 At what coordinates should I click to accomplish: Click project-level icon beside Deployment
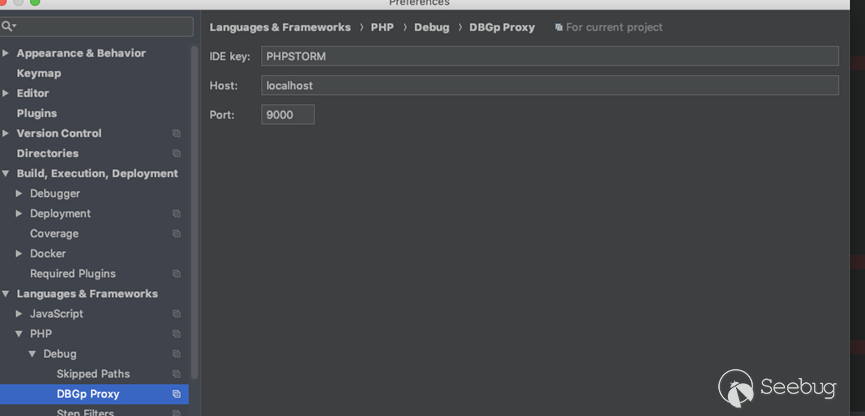tap(177, 214)
